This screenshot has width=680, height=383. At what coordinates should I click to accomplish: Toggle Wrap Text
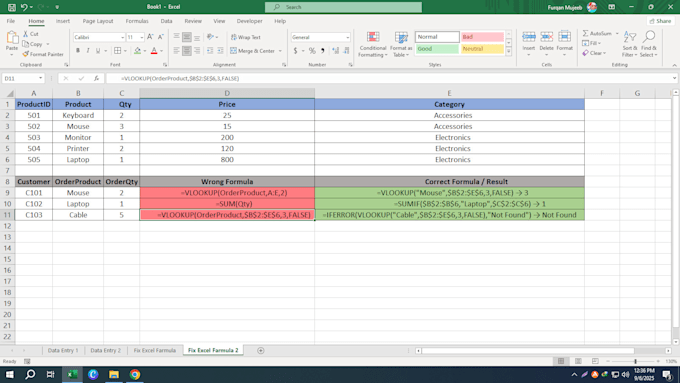(x=245, y=37)
